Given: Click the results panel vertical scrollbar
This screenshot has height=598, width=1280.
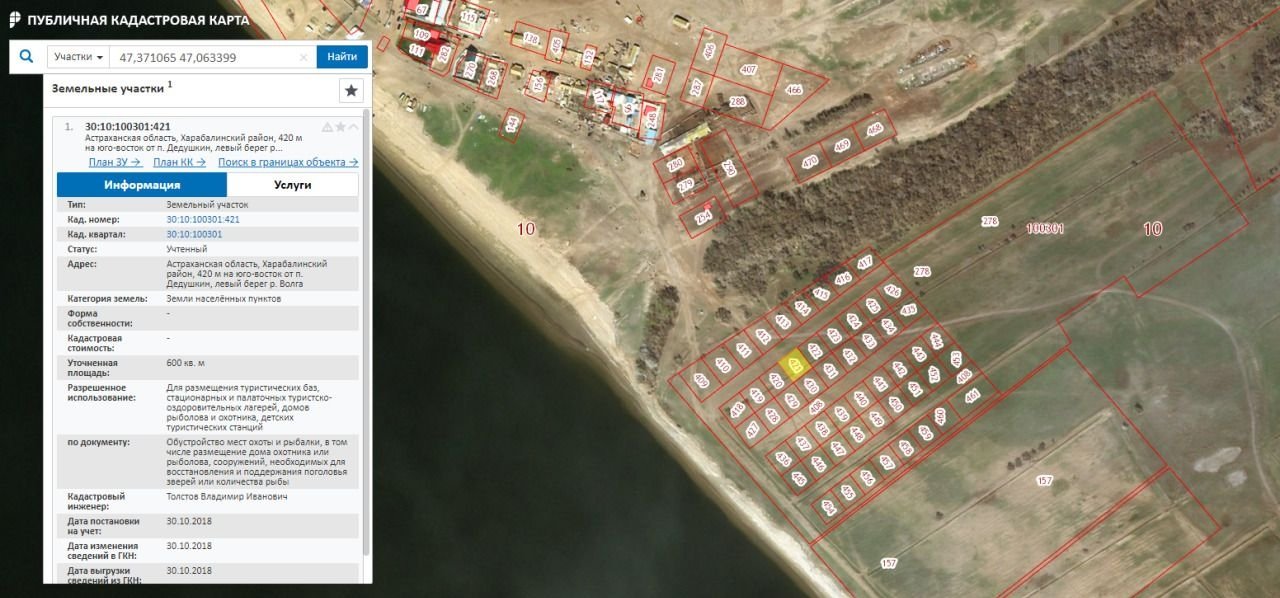Looking at the screenshot, I should click(367, 330).
